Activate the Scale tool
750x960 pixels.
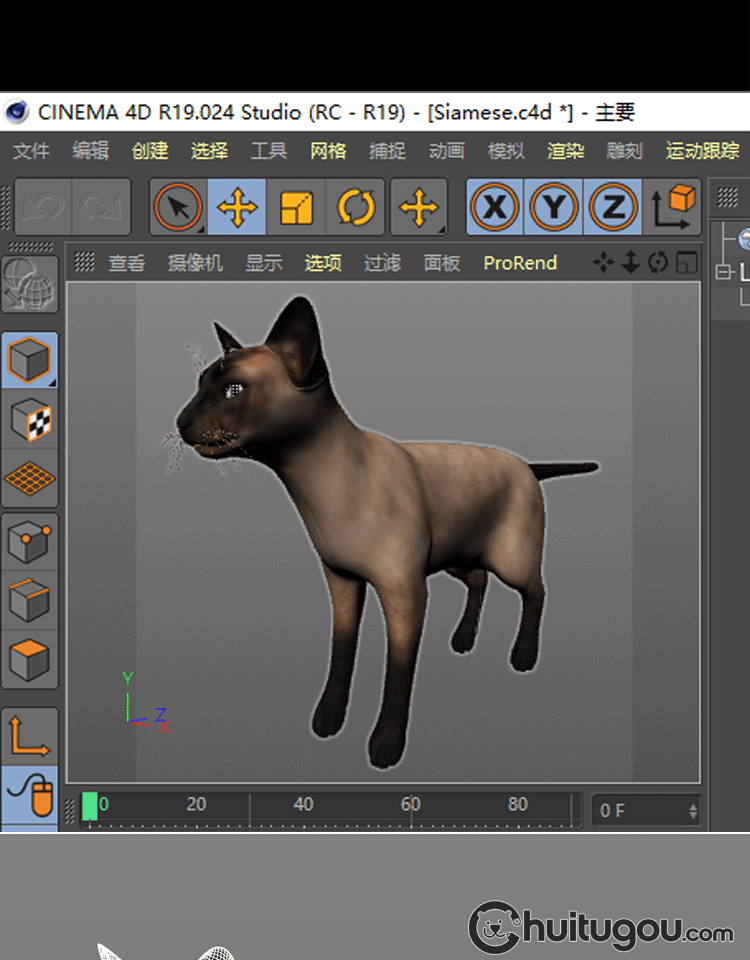pyautogui.click(x=296, y=207)
